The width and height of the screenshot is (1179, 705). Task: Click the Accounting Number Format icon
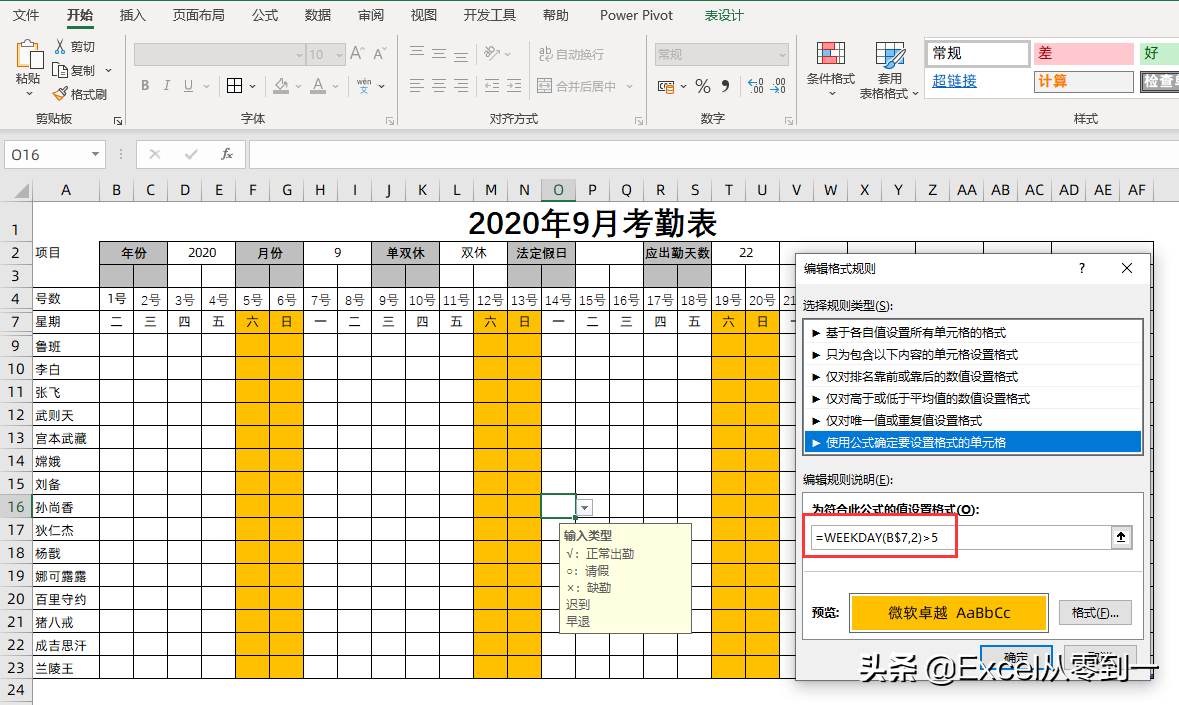(x=665, y=86)
